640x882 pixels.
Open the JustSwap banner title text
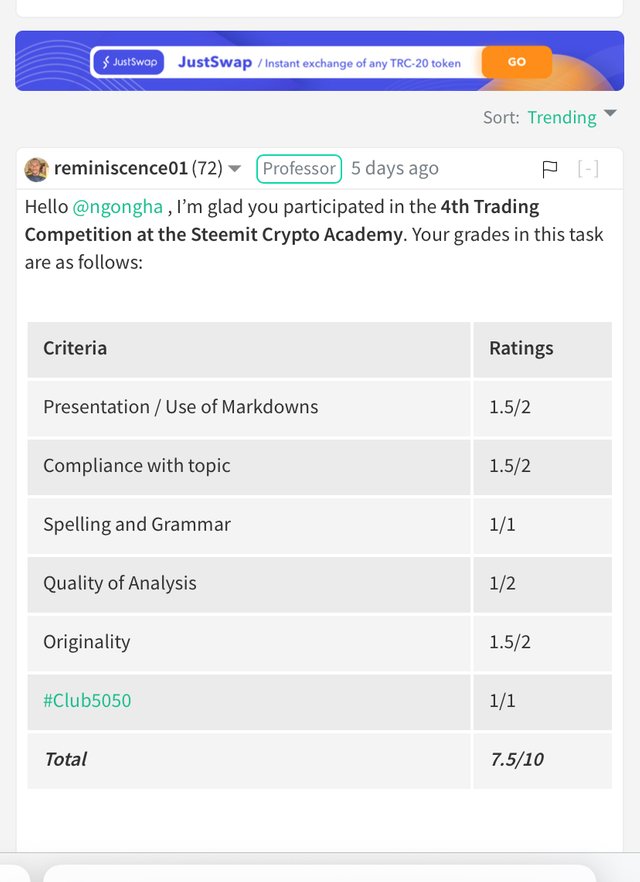[x=215, y=62]
